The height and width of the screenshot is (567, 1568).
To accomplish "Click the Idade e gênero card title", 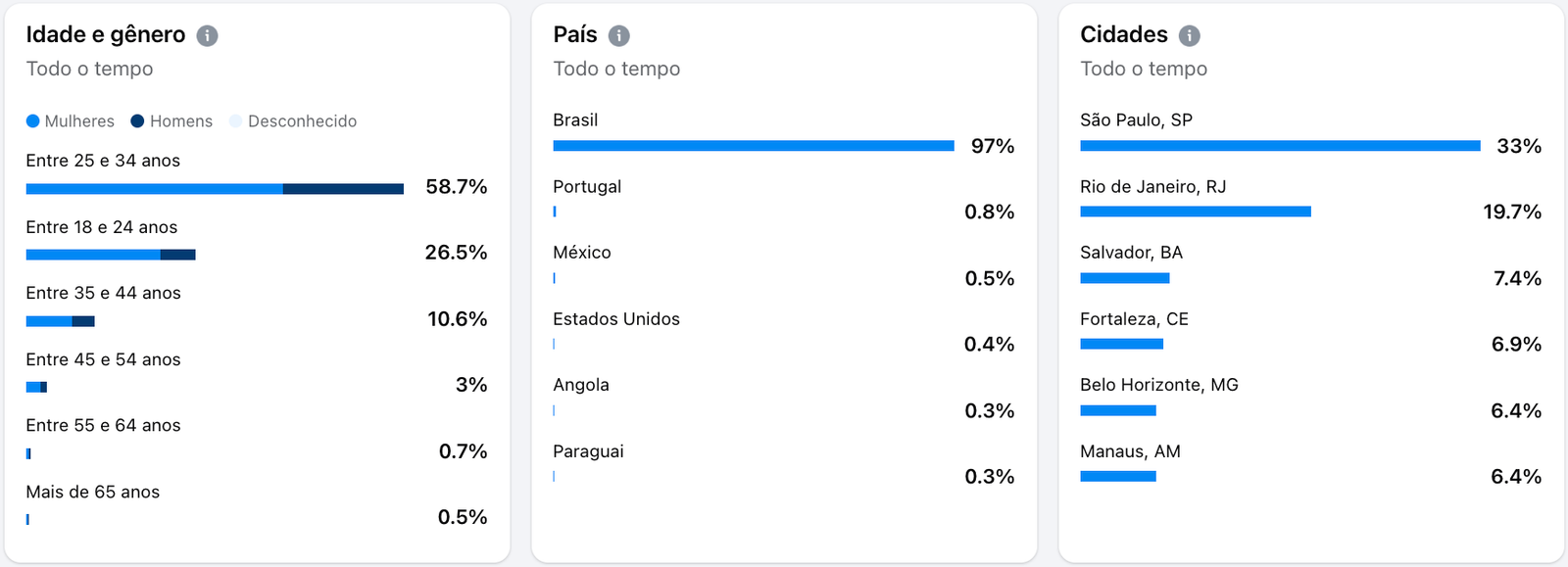I will (x=106, y=35).
